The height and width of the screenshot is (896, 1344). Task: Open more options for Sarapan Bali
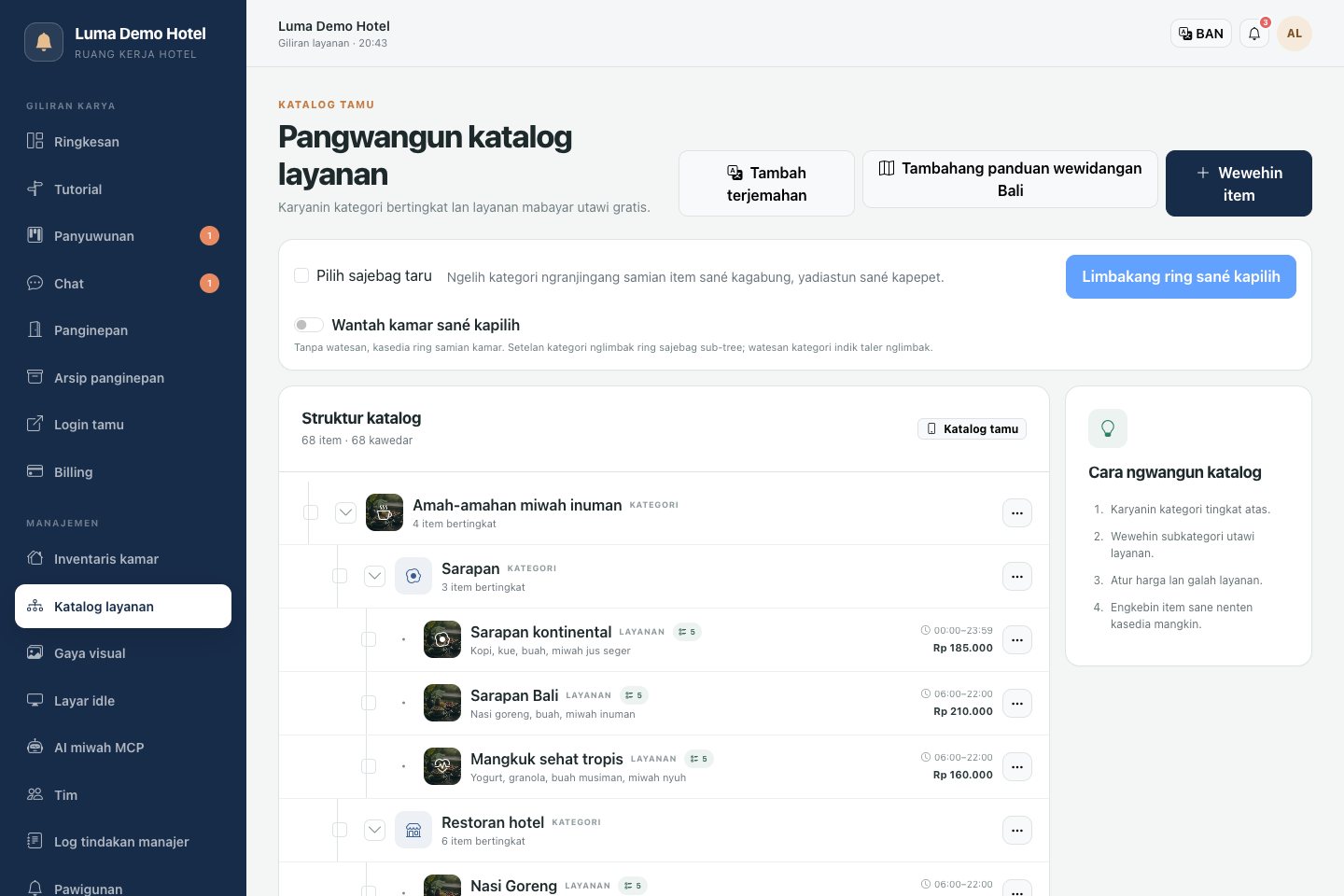1017,704
